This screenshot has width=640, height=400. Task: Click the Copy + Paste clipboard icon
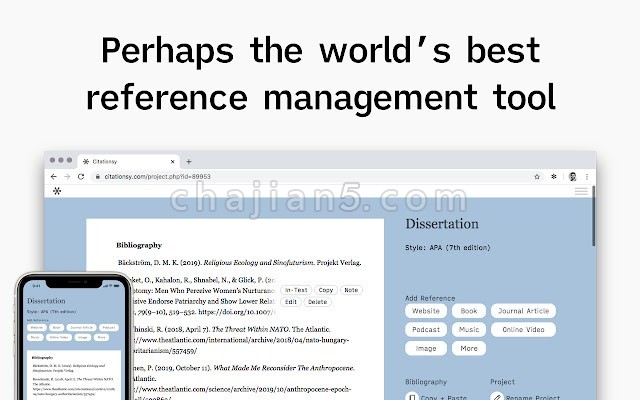pyautogui.click(x=412, y=397)
